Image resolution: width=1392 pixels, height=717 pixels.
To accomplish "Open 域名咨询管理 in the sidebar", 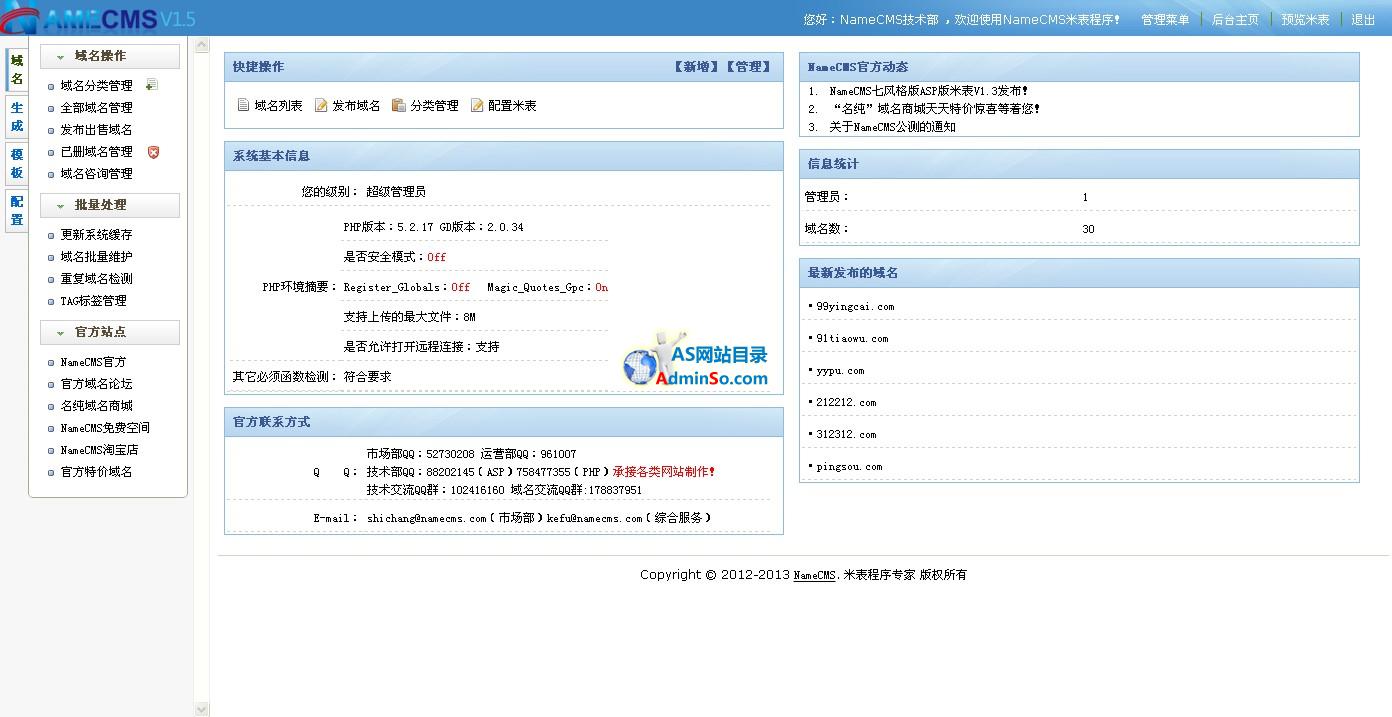I will [x=96, y=174].
